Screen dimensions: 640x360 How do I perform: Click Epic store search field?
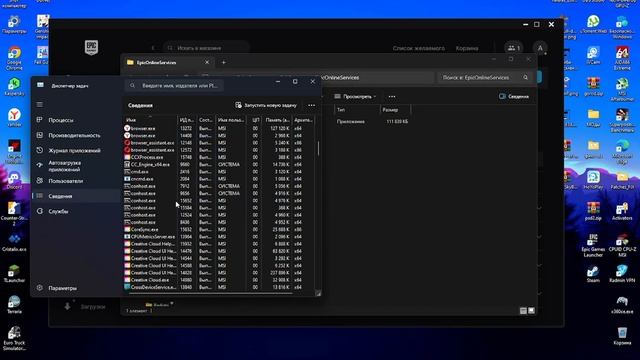click(206, 48)
